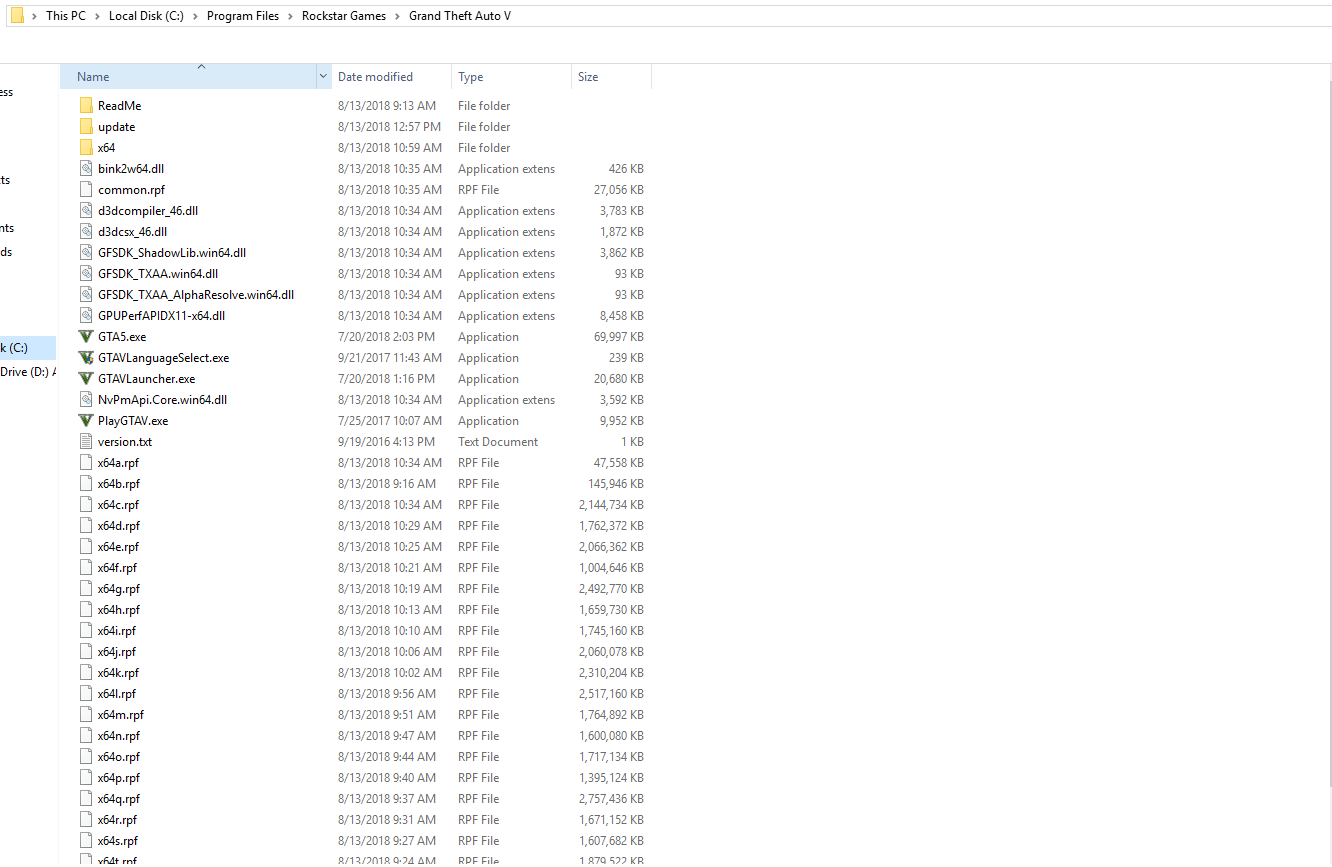Navigate to Program Files in the address bar
Image resolution: width=1332 pixels, height=867 pixels.
[243, 16]
